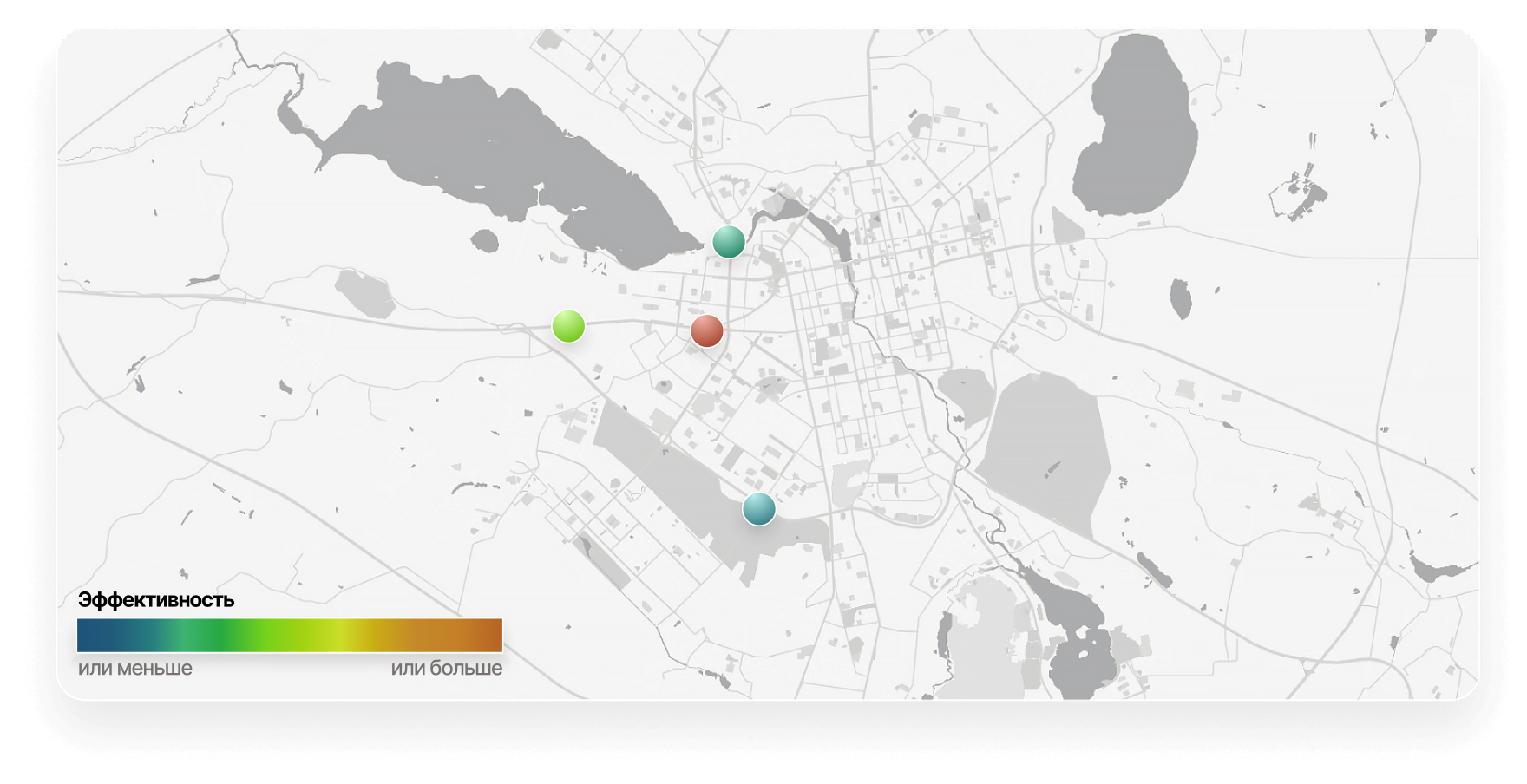Select the light blue marker near the runway

(x=759, y=509)
